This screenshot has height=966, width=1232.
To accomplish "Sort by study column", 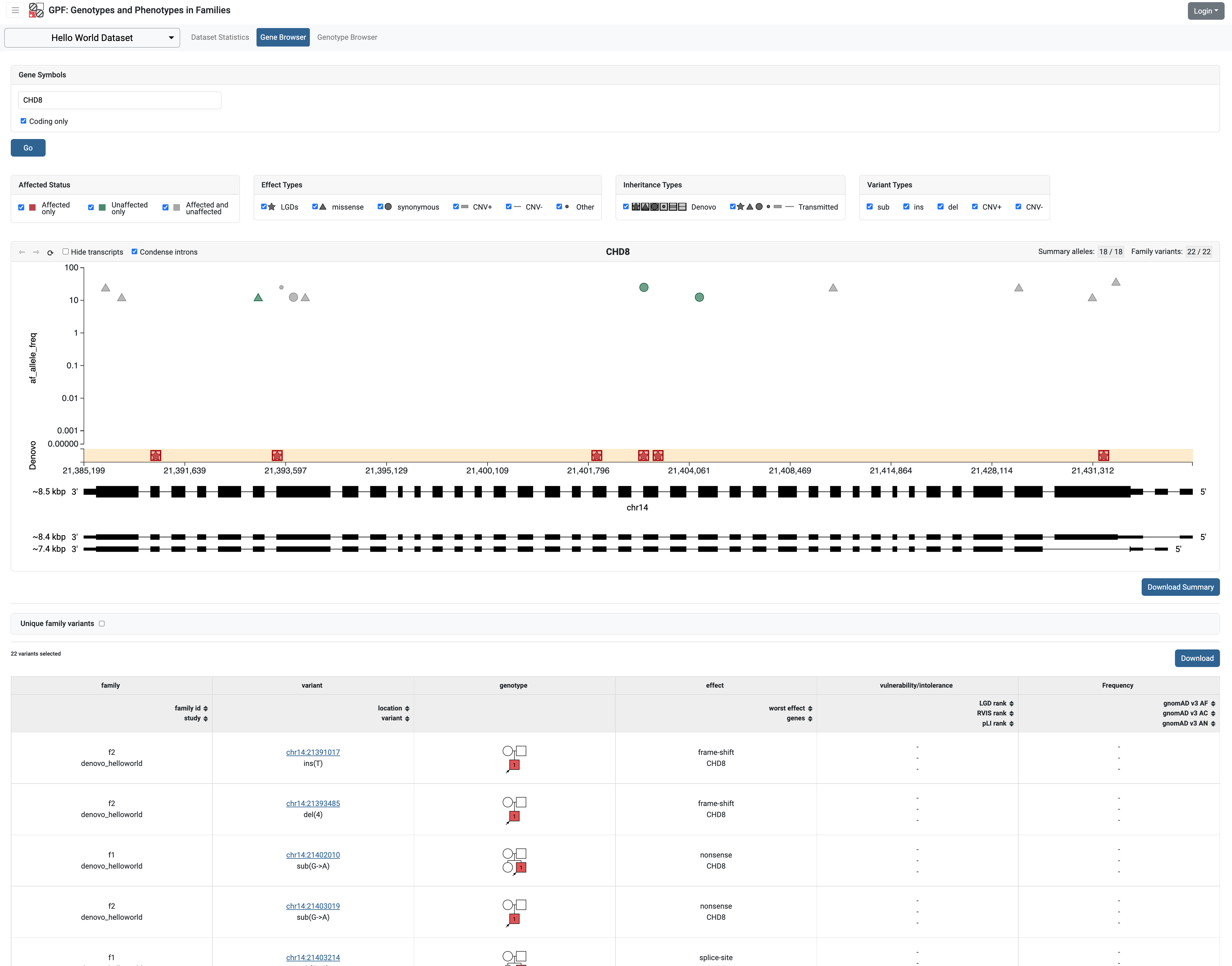I will pyautogui.click(x=205, y=719).
